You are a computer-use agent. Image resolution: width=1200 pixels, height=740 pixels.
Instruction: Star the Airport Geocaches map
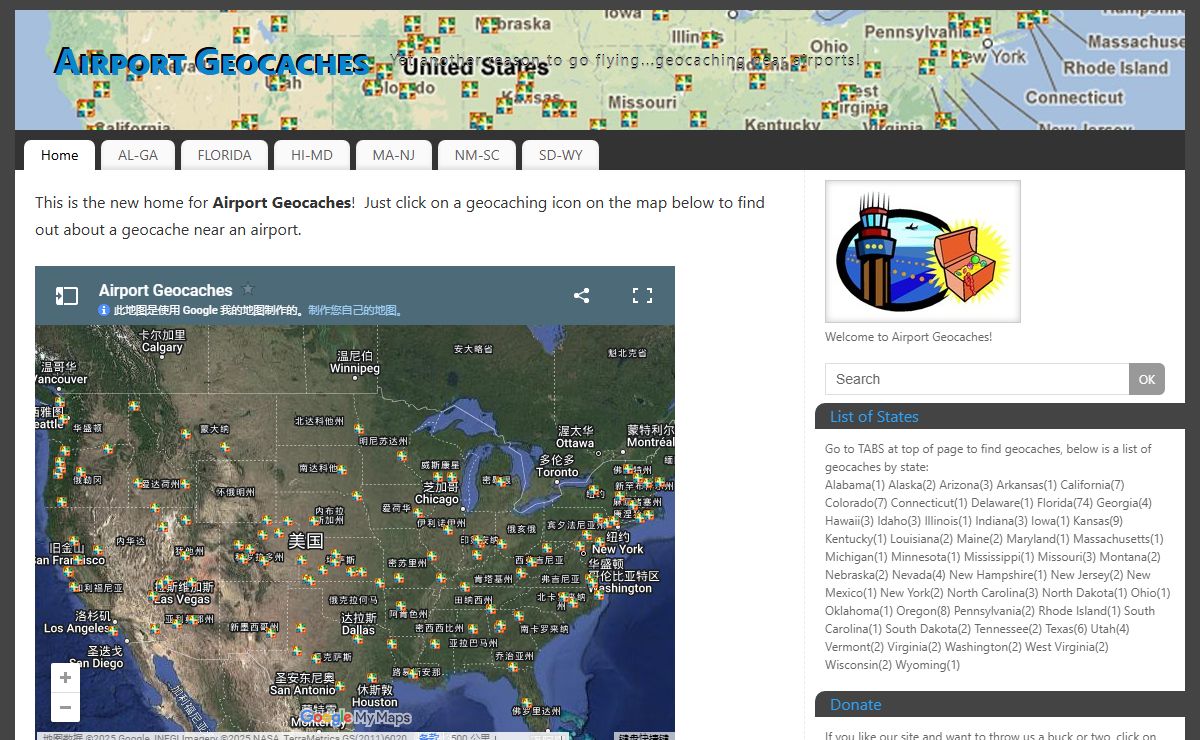[249, 289]
